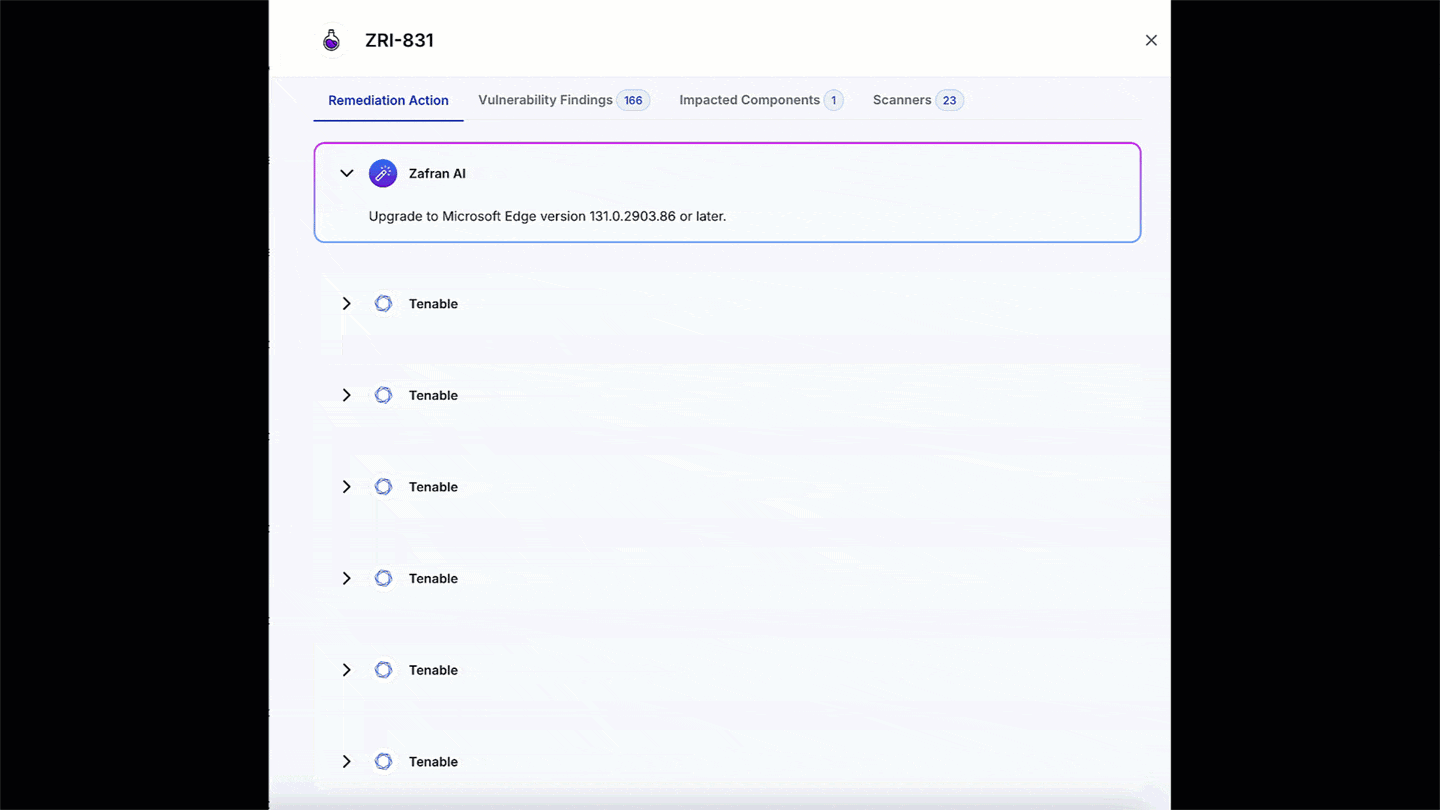
Task: Click the Zafran AI heading label
Action: tap(437, 173)
